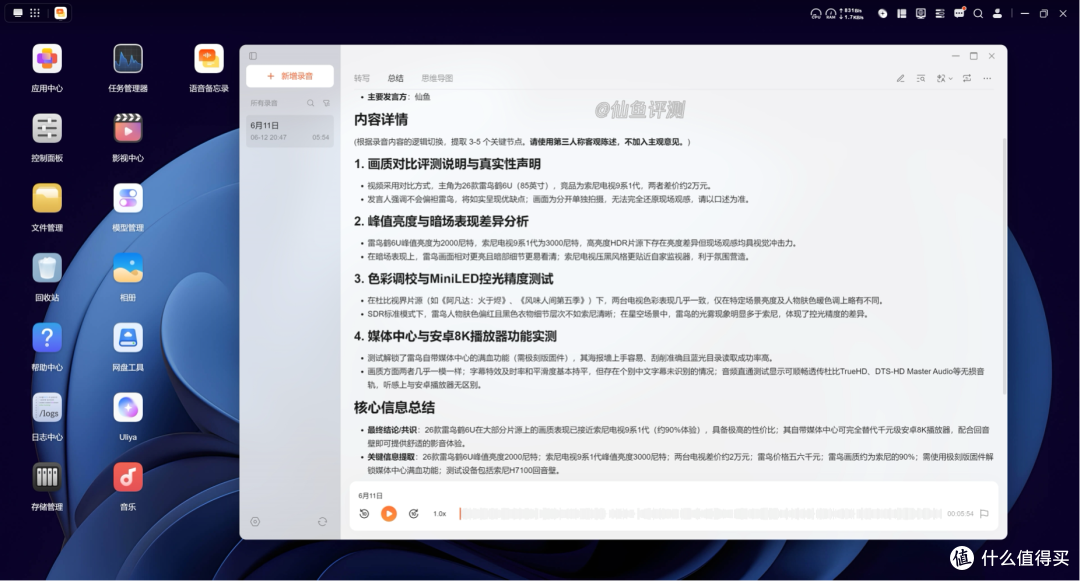Play the 6月11日 recording
The height and width of the screenshot is (581, 1080).
(388, 514)
